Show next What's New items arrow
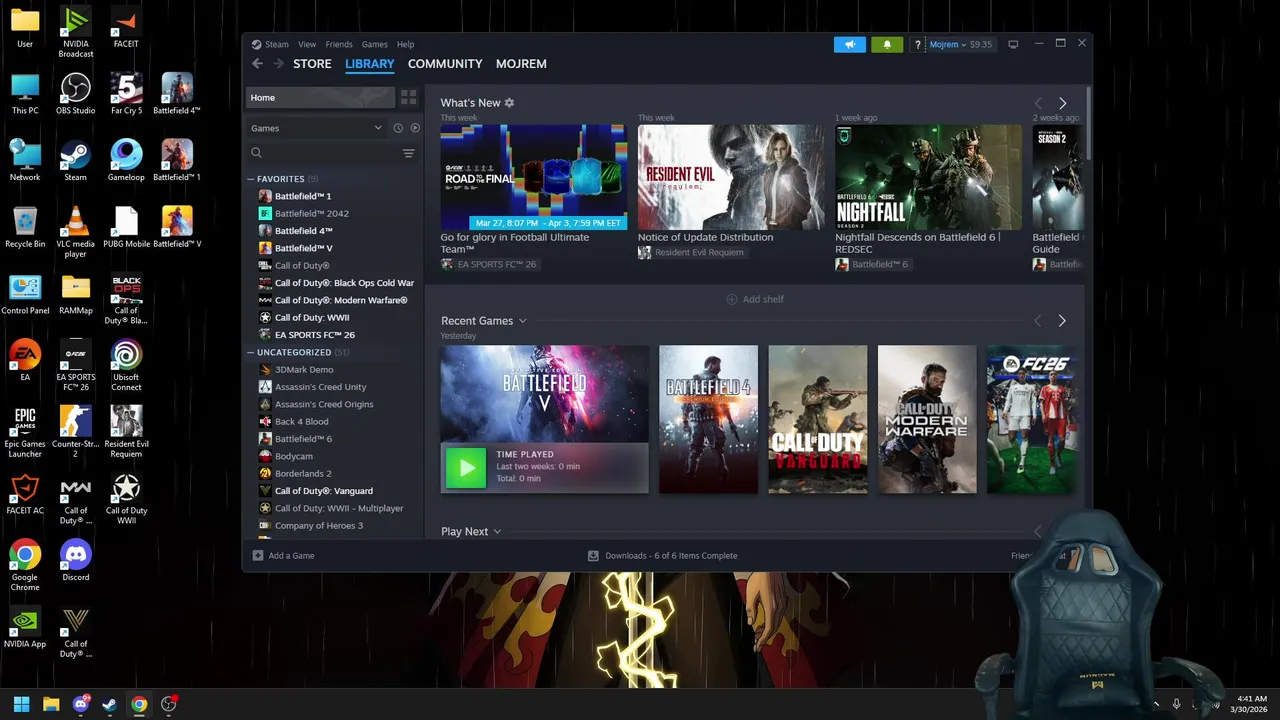This screenshot has width=1280, height=720. point(1062,103)
